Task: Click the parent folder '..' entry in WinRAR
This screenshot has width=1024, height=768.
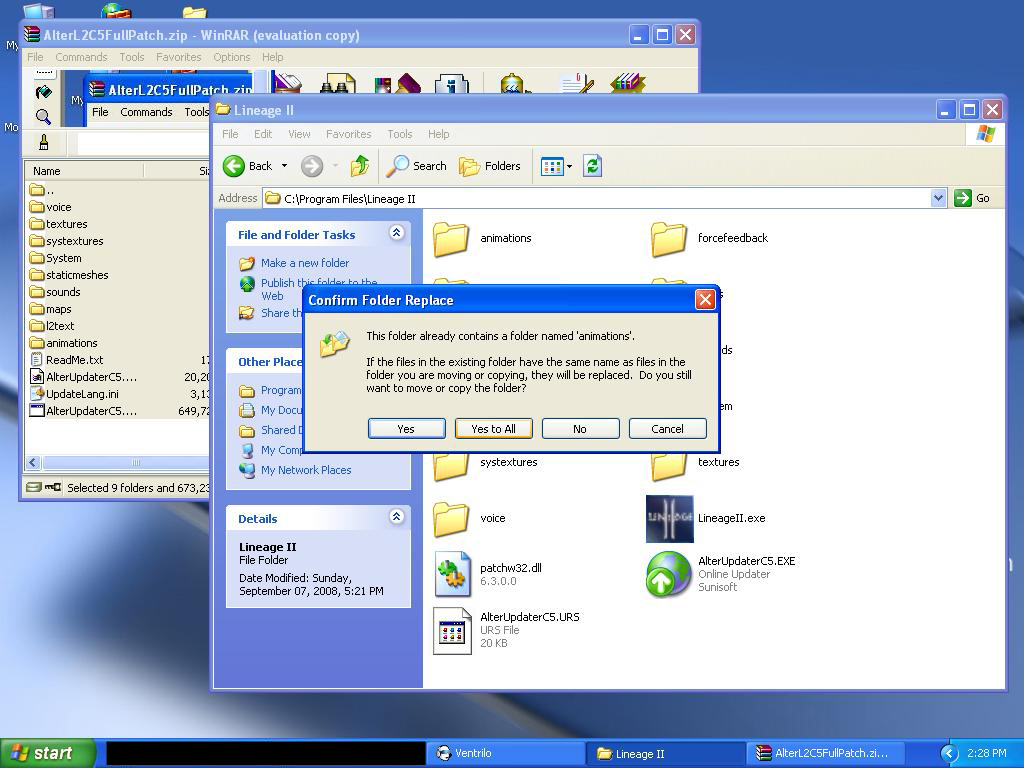Action: (x=42, y=190)
